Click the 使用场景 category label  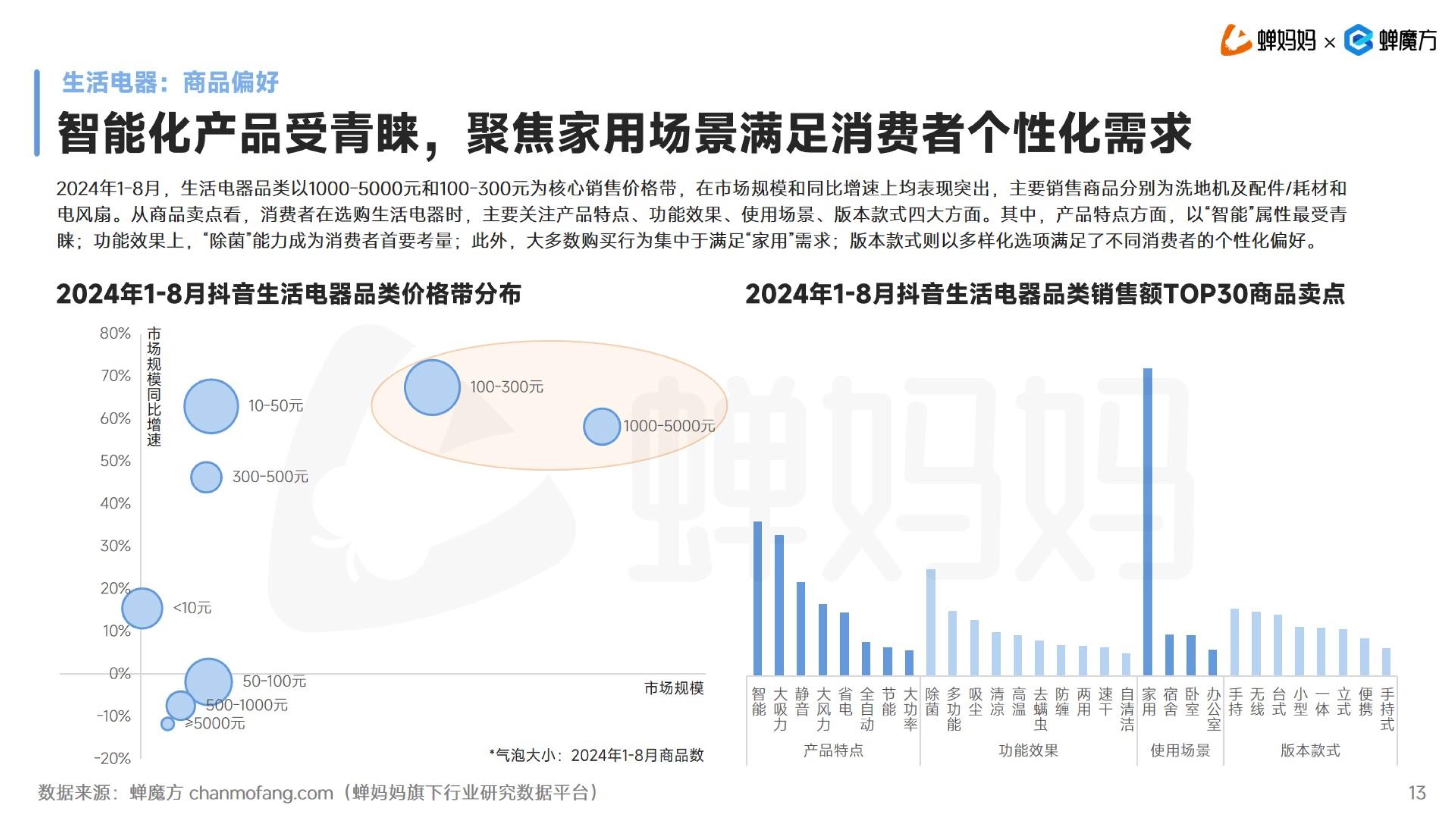coord(1180,751)
